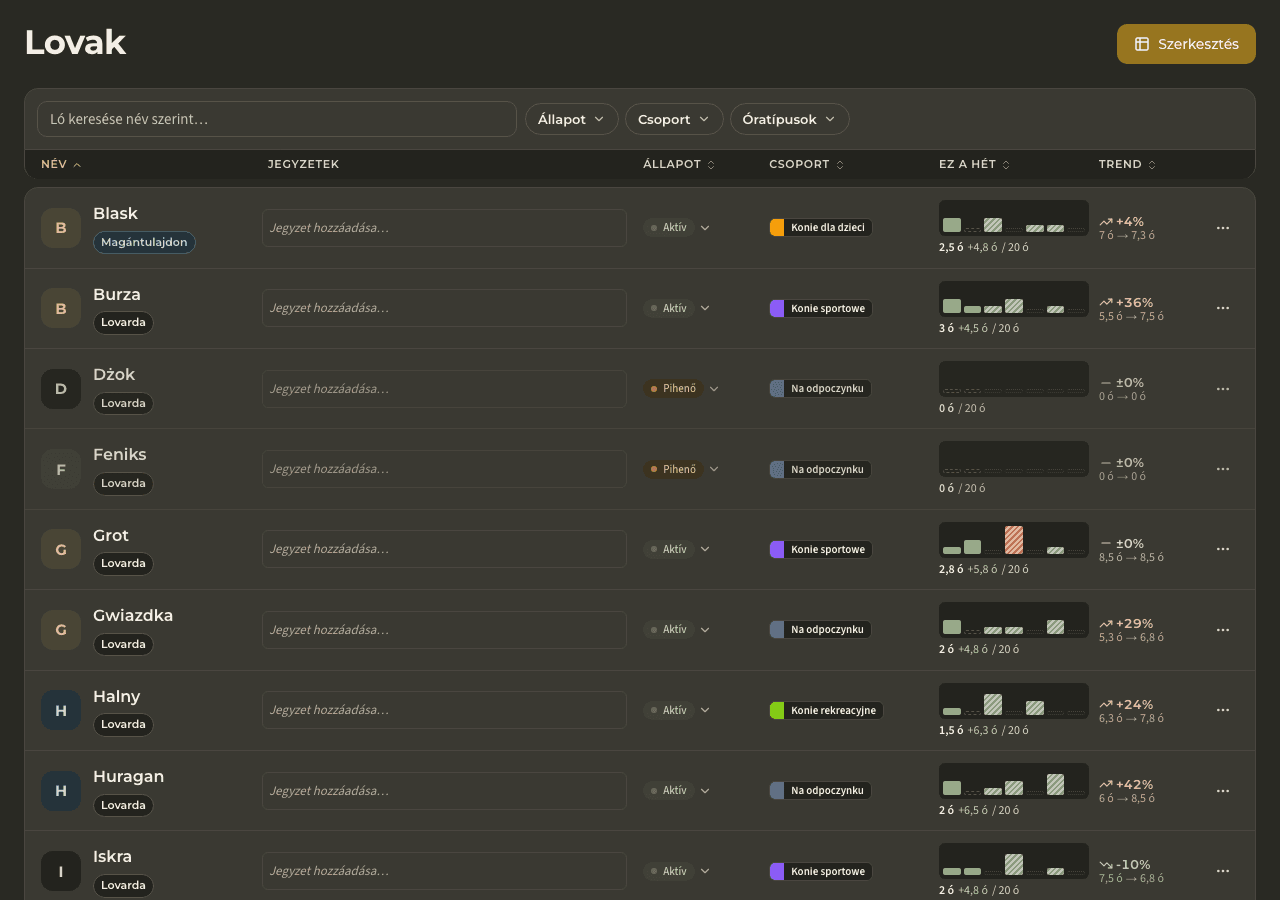This screenshot has height=900, width=1280.
Task: Click the H avatar of Halny
Action: pyautogui.click(x=61, y=710)
